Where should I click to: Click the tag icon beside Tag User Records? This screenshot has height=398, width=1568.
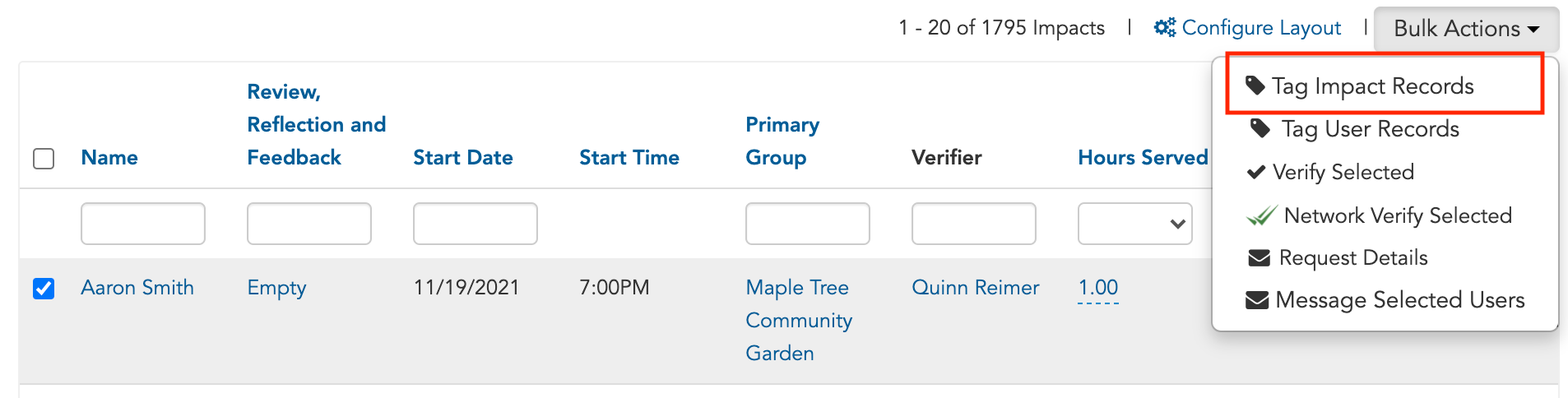tap(1260, 128)
